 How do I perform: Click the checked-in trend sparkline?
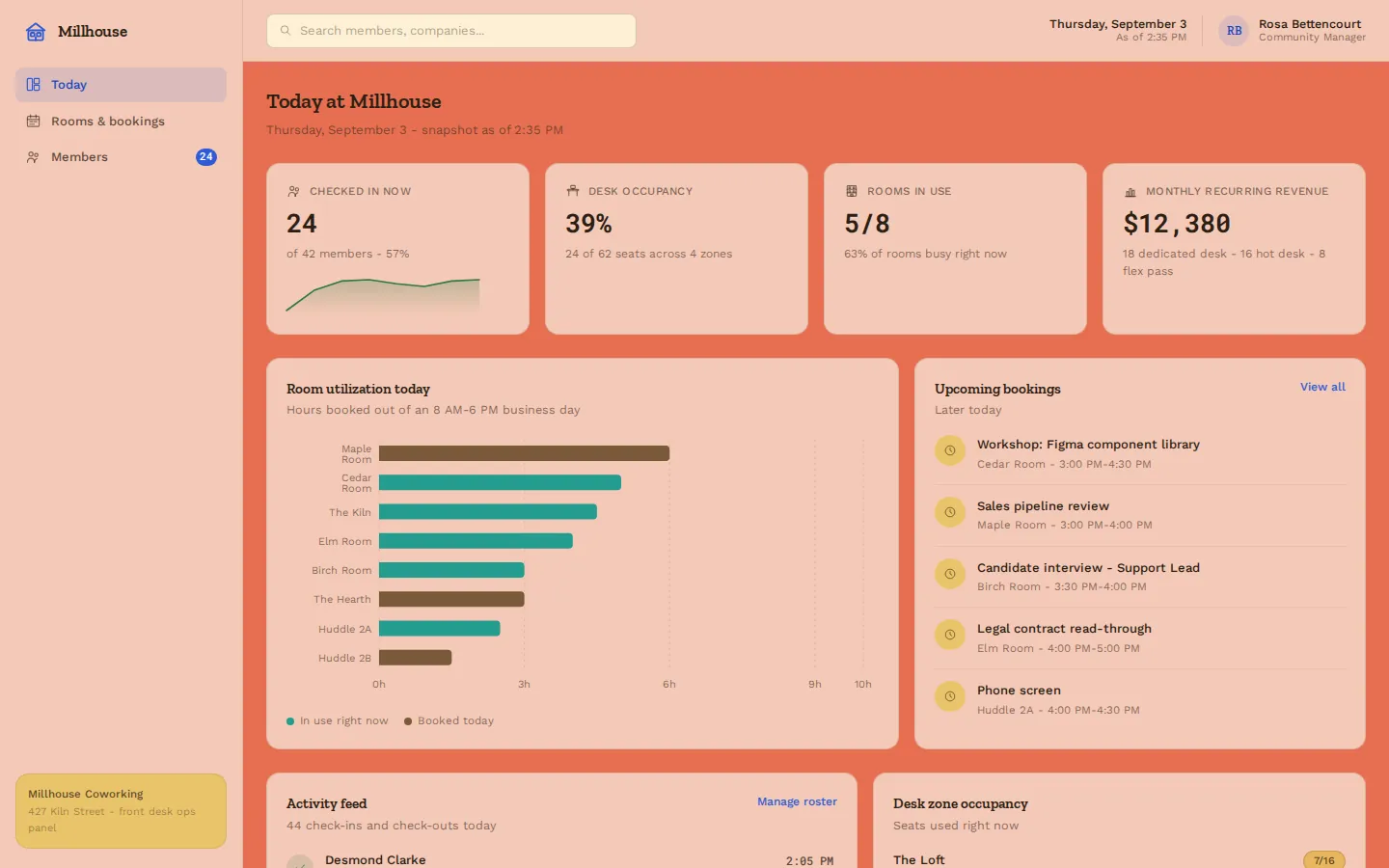pyautogui.click(x=383, y=295)
